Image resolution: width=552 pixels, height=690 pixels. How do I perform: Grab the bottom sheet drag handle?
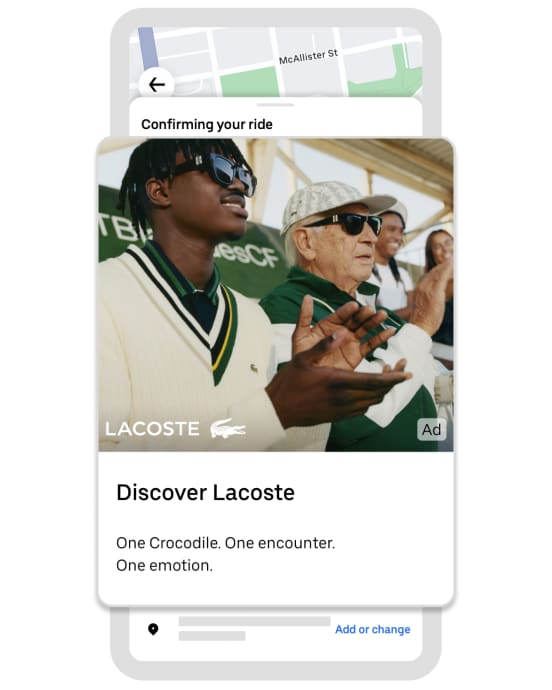(275, 105)
